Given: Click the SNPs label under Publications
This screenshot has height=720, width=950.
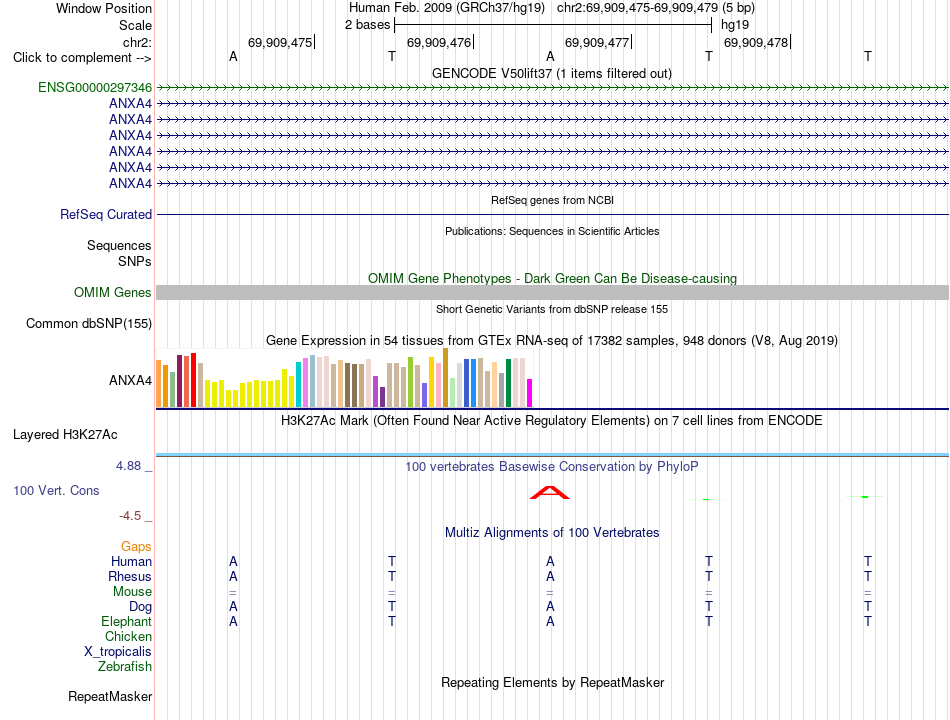Looking at the screenshot, I should 135,261.
